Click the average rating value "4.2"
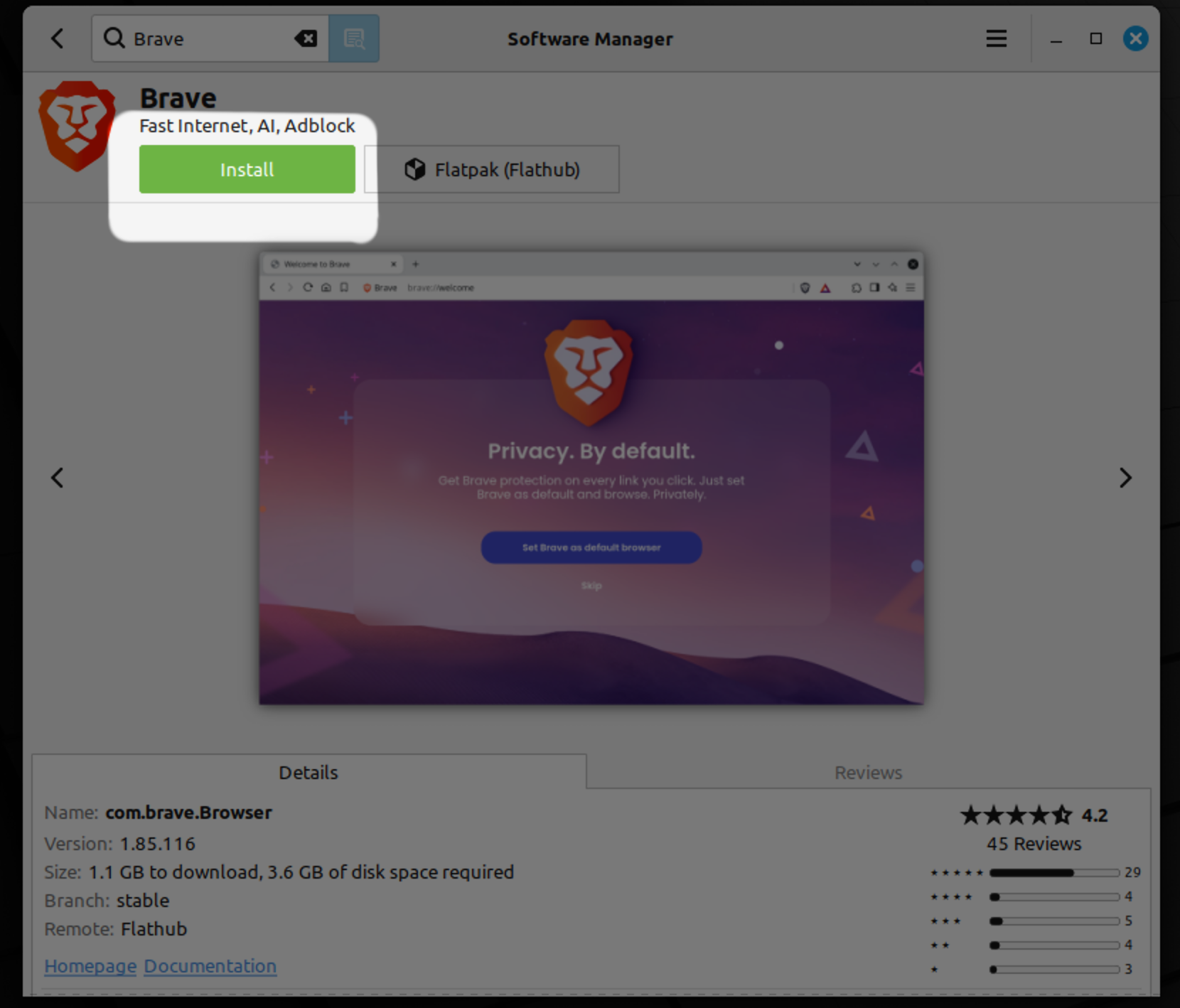Image resolution: width=1180 pixels, height=1008 pixels. [x=1095, y=815]
